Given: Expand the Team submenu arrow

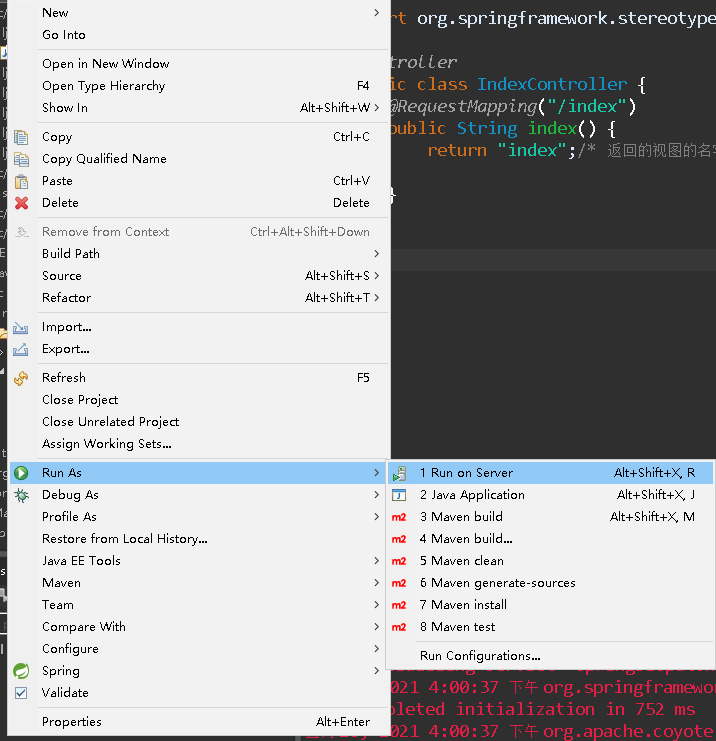Looking at the screenshot, I should point(377,605).
